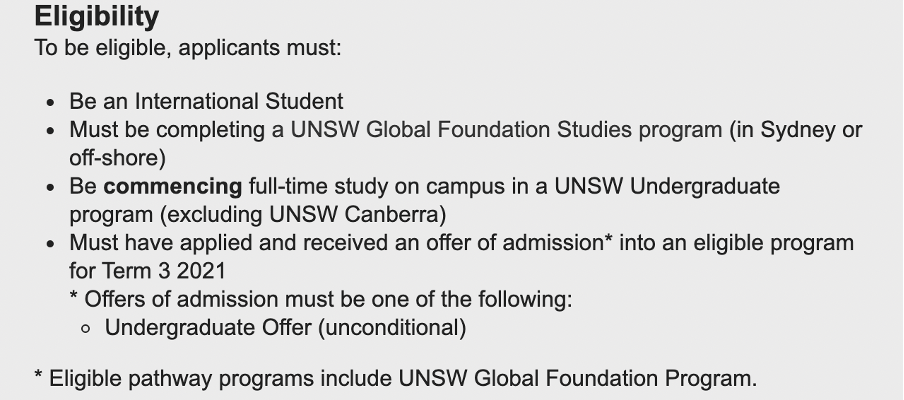Click 'UNSW Undergraduate' phrase
904x400 pixels.
click(x=667, y=187)
